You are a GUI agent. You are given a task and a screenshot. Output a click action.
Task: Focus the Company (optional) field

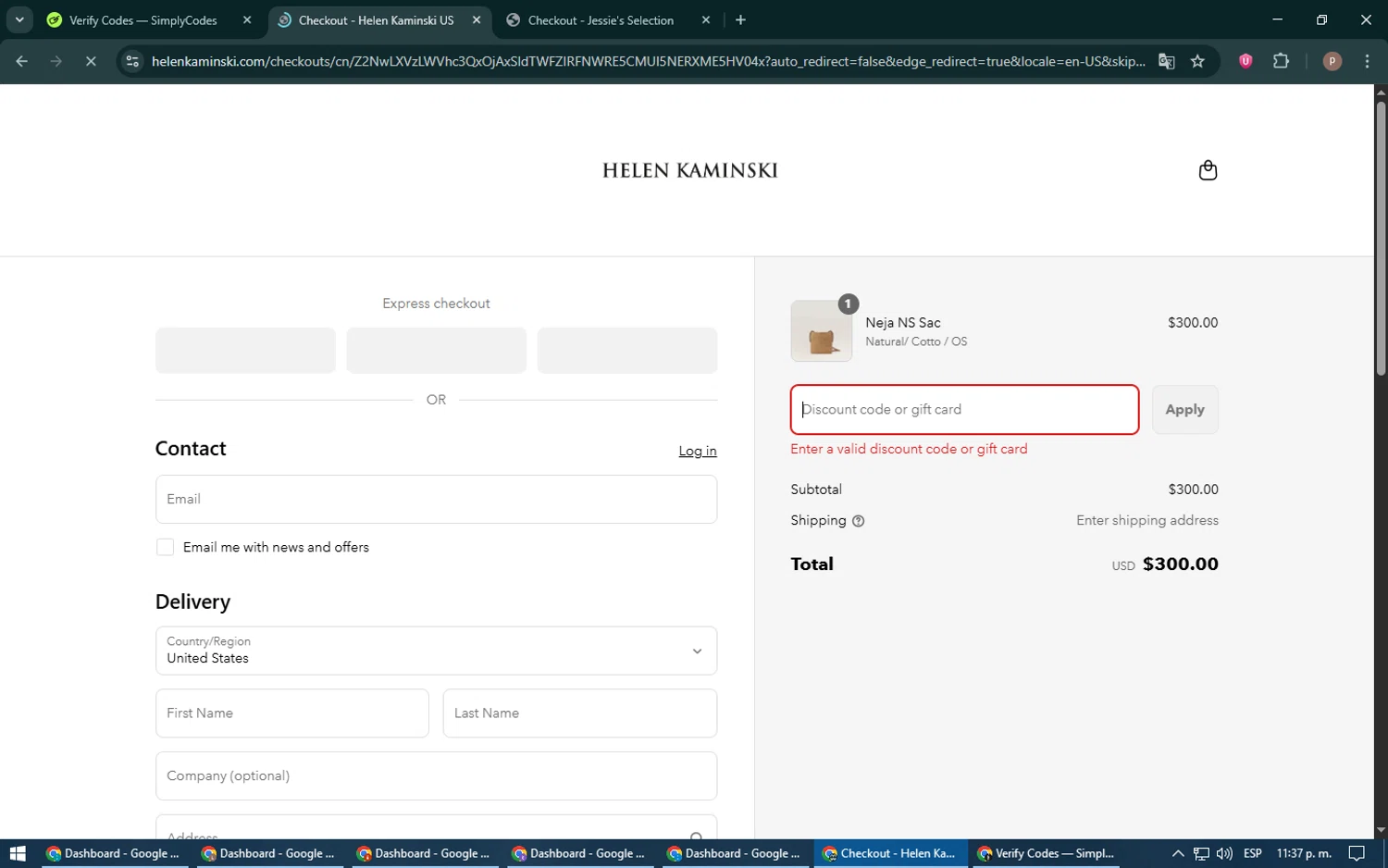(x=436, y=775)
